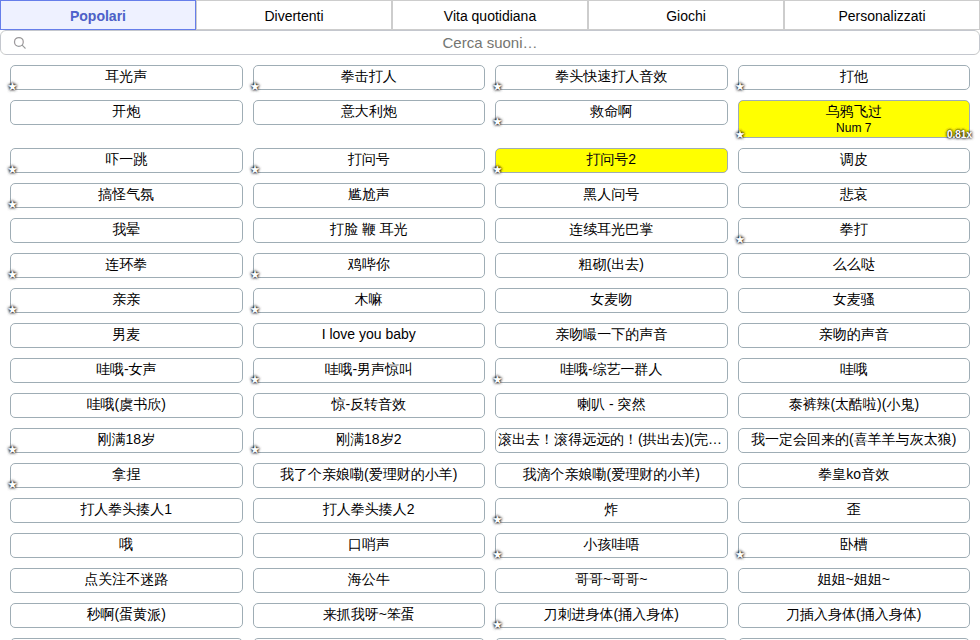This screenshot has width=980, height=640.
Task: Click the star icon on 木嘛
Action: pyautogui.click(x=255, y=309)
